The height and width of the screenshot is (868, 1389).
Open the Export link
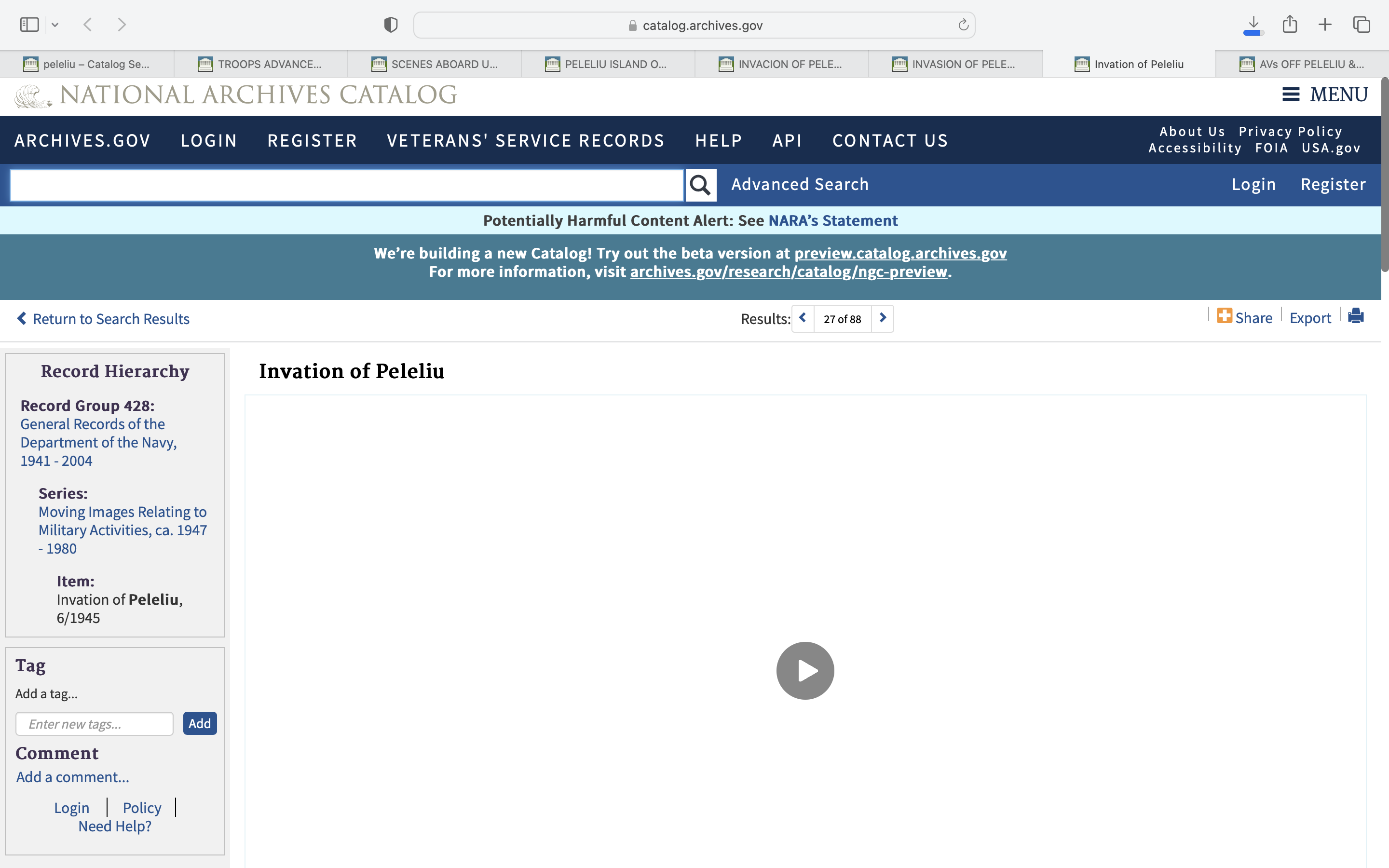click(1310, 318)
